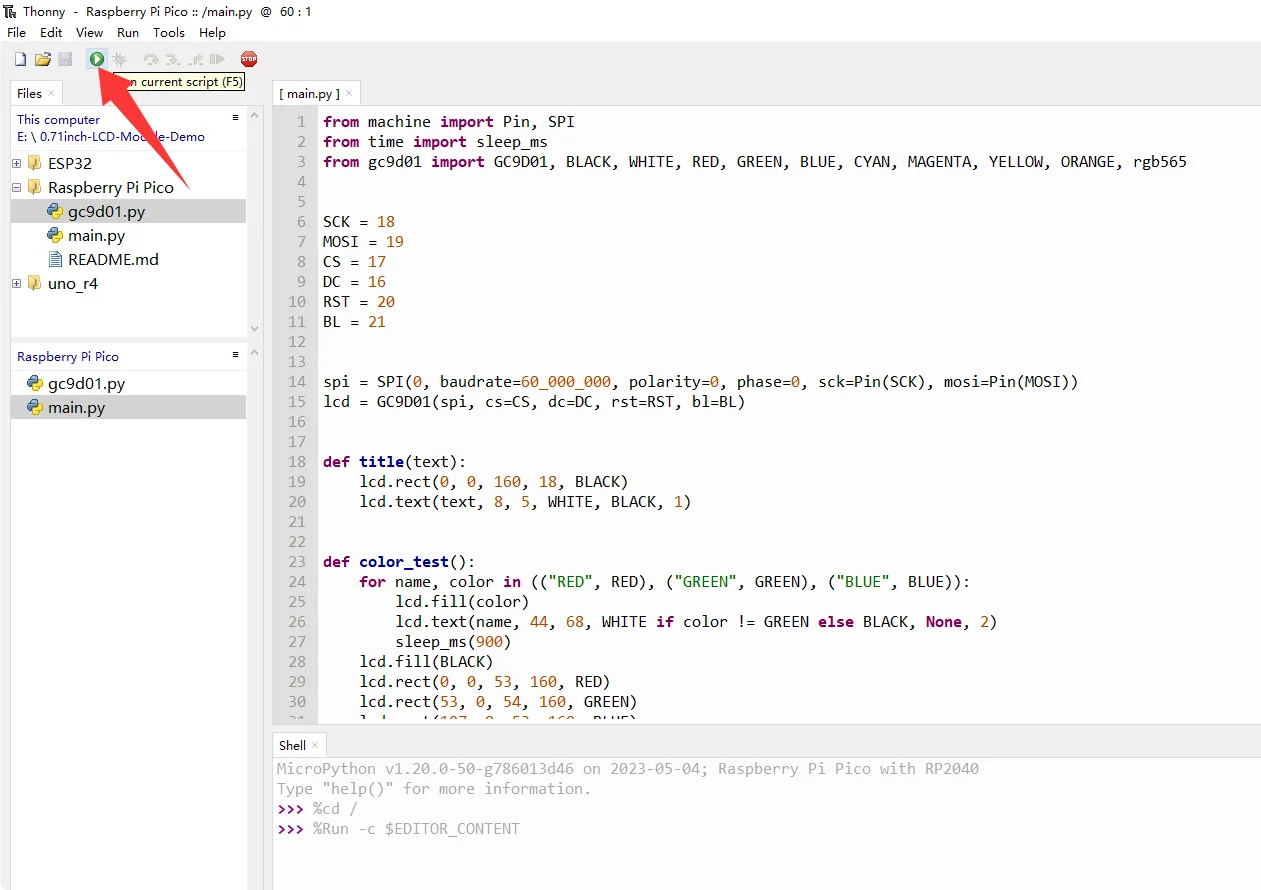Save the file with the floppy disk icon
Screen dimensions: 1261x890
65,59
